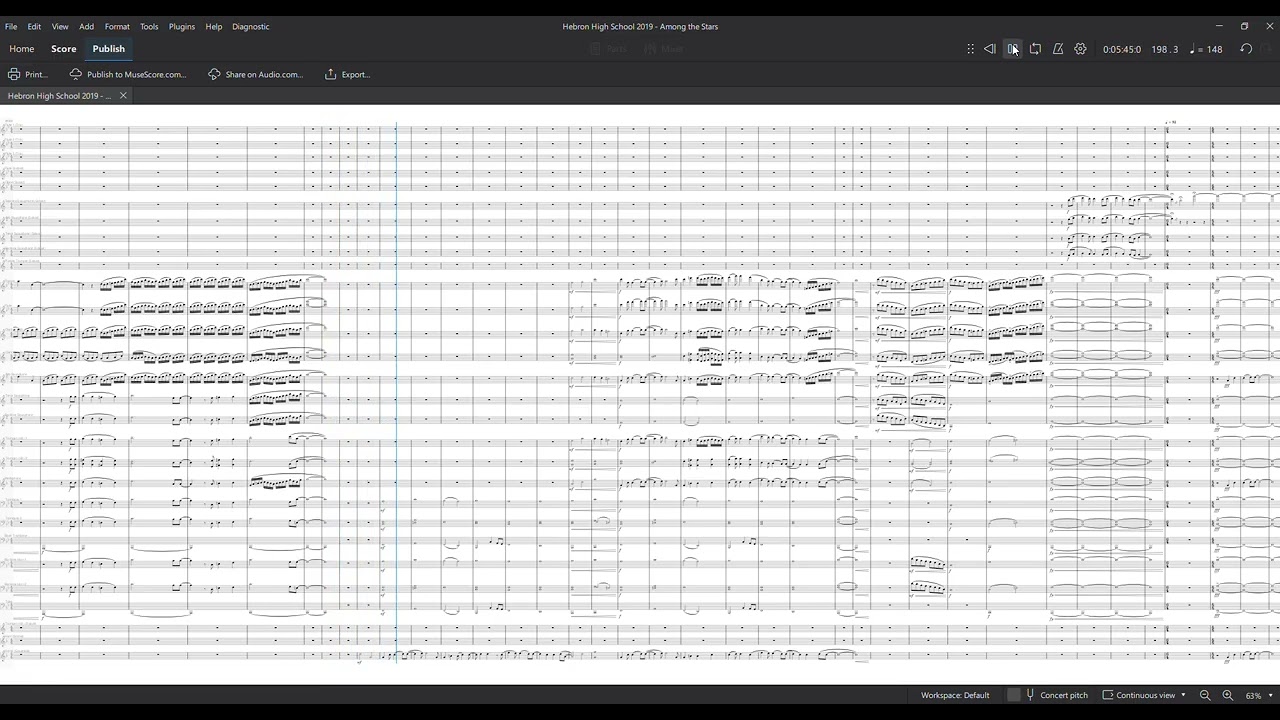Click the Print button
1280x720 pixels.
point(28,74)
